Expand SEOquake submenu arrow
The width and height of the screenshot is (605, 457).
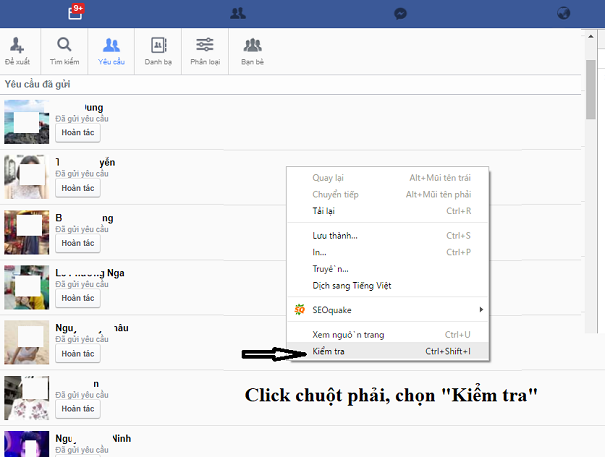481,310
